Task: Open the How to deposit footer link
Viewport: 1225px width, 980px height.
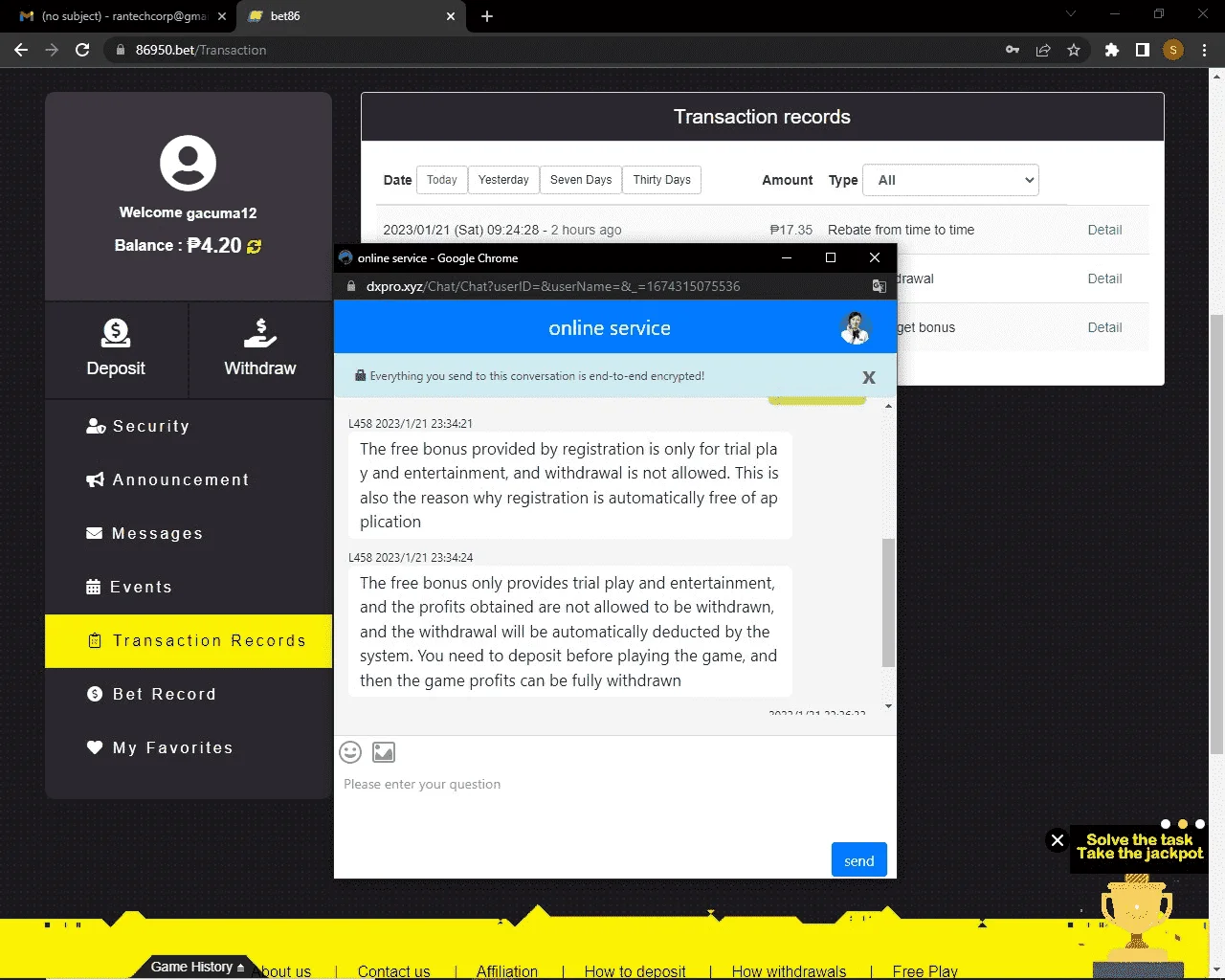Action: tap(635, 971)
